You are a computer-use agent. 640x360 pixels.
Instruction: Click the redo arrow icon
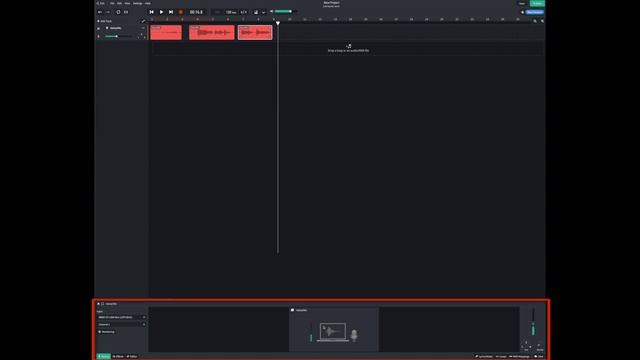(108, 12)
